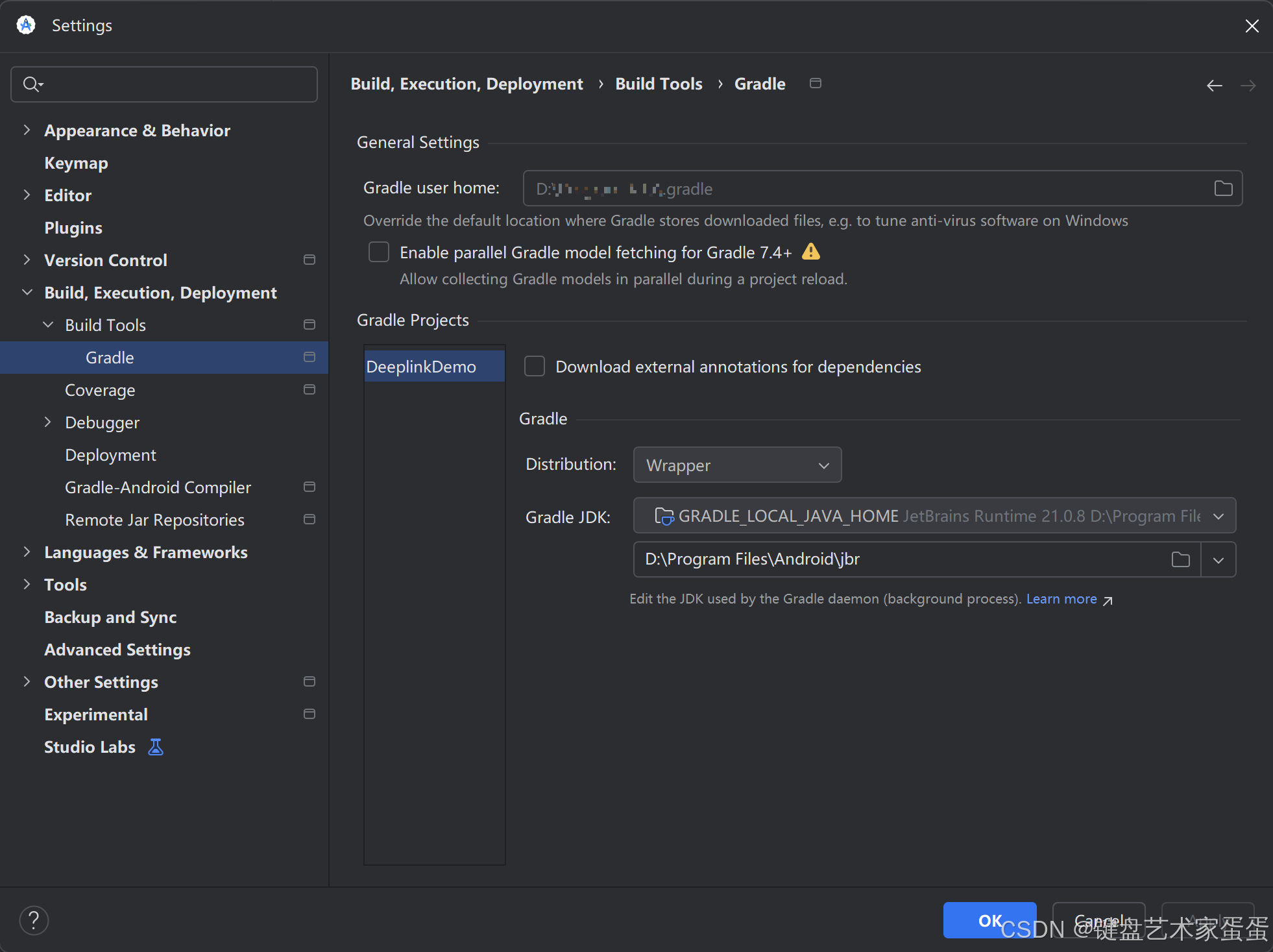This screenshot has height=952, width=1273.
Task: Focus the settings search field
Action: coord(164,84)
